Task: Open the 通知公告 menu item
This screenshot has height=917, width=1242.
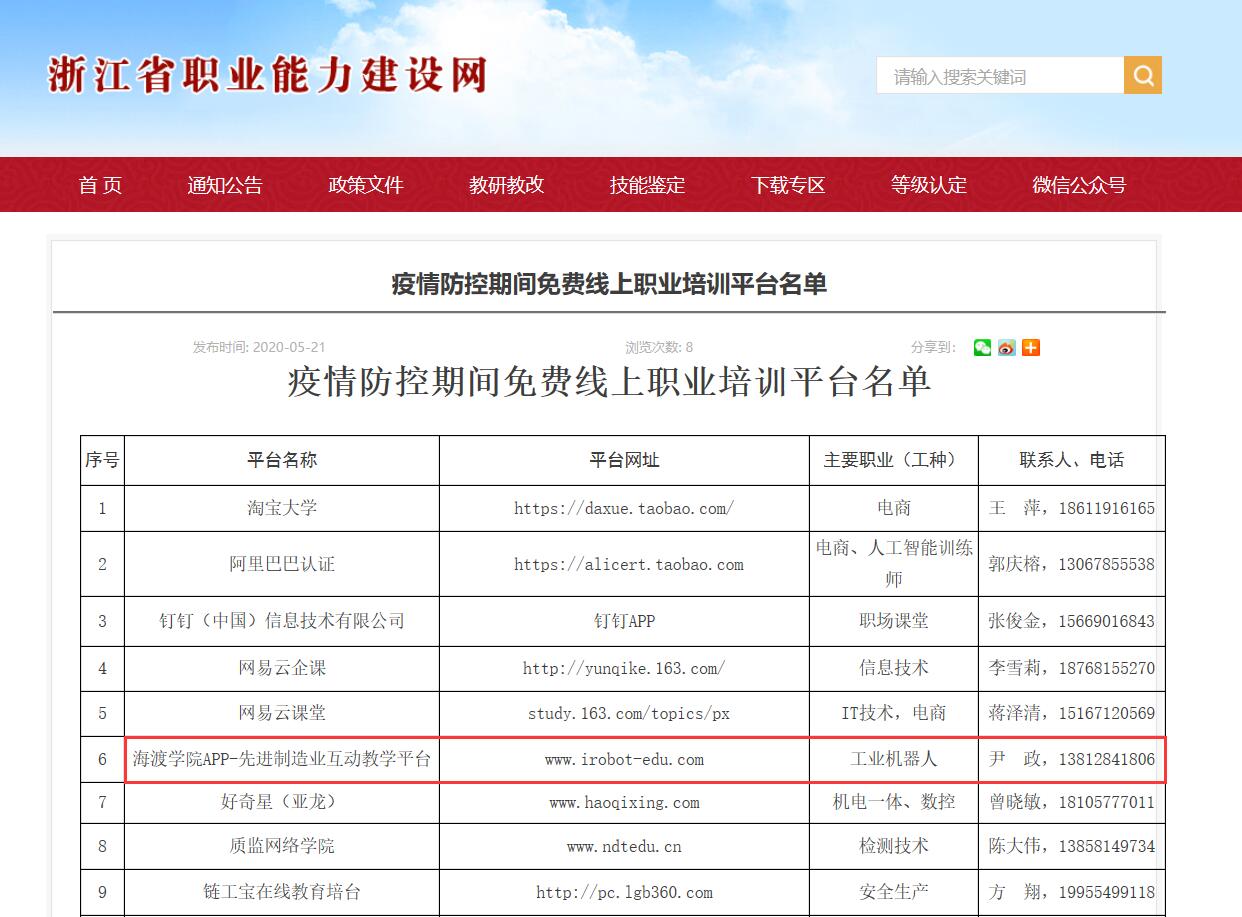Action: (x=225, y=185)
